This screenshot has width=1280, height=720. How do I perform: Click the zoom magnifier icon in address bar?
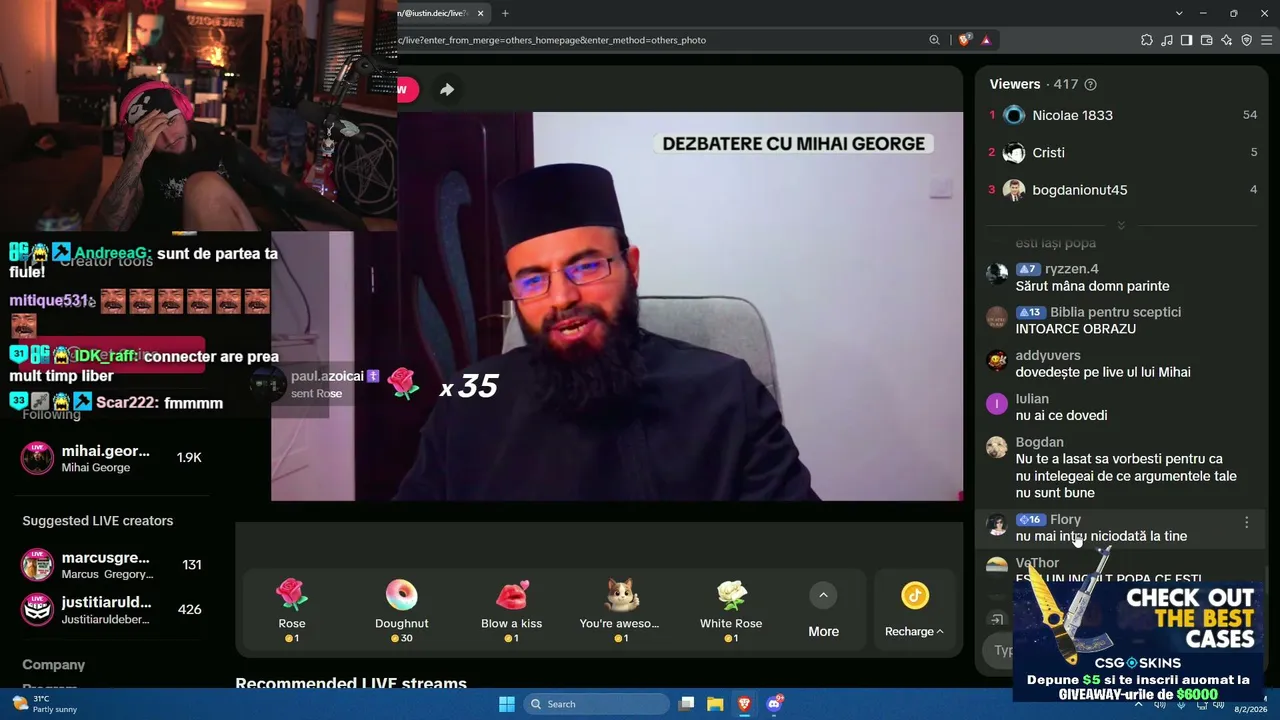pos(934,40)
